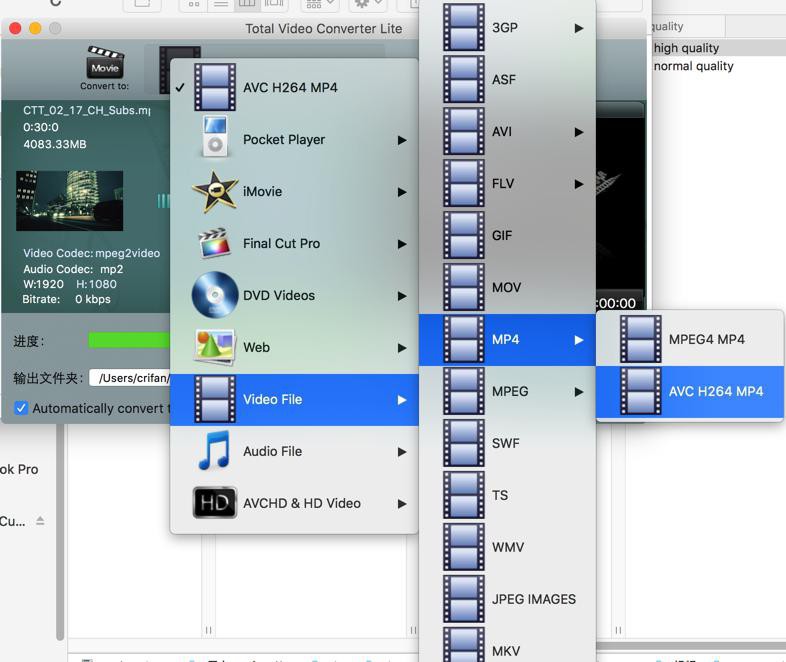Click the TS filmstrip icon
The width and height of the screenshot is (786, 662).
[464, 495]
